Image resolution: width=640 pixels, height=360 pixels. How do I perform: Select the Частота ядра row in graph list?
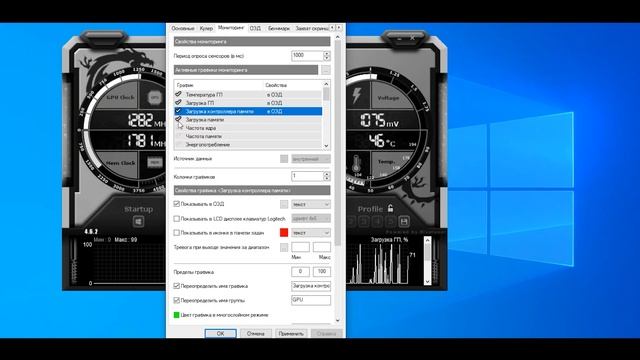point(248,128)
